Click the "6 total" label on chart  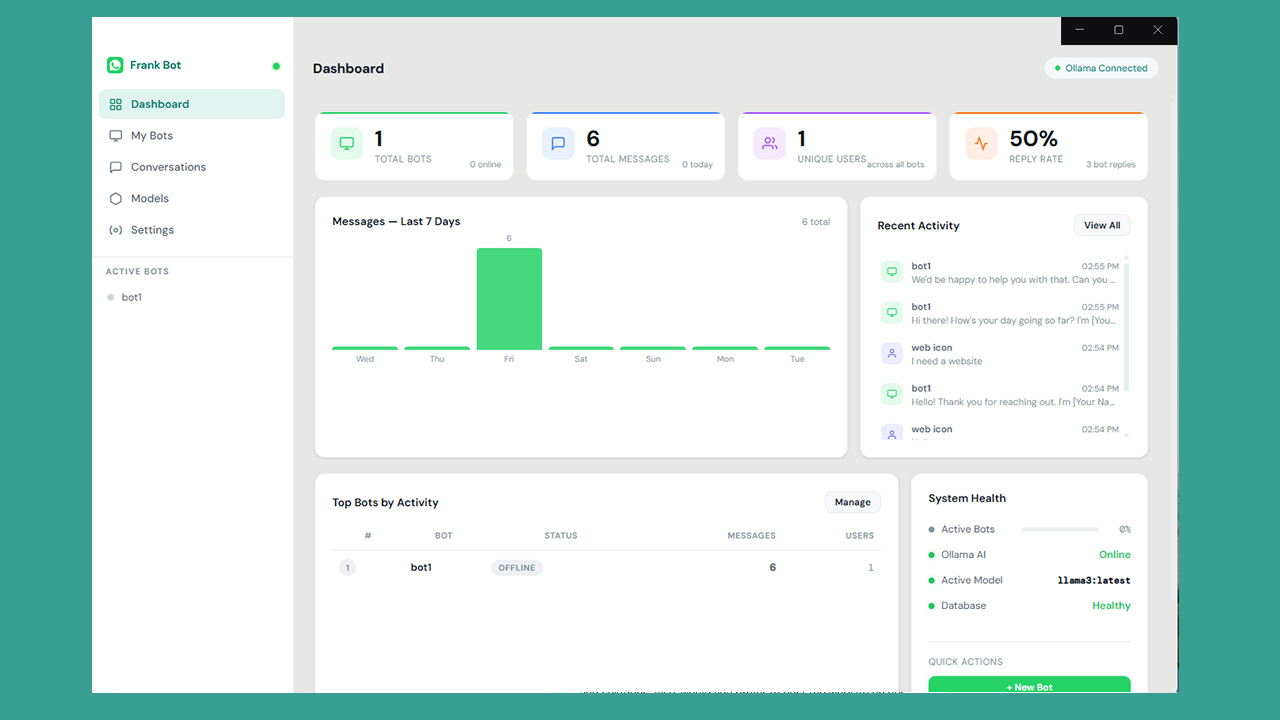(x=816, y=222)
